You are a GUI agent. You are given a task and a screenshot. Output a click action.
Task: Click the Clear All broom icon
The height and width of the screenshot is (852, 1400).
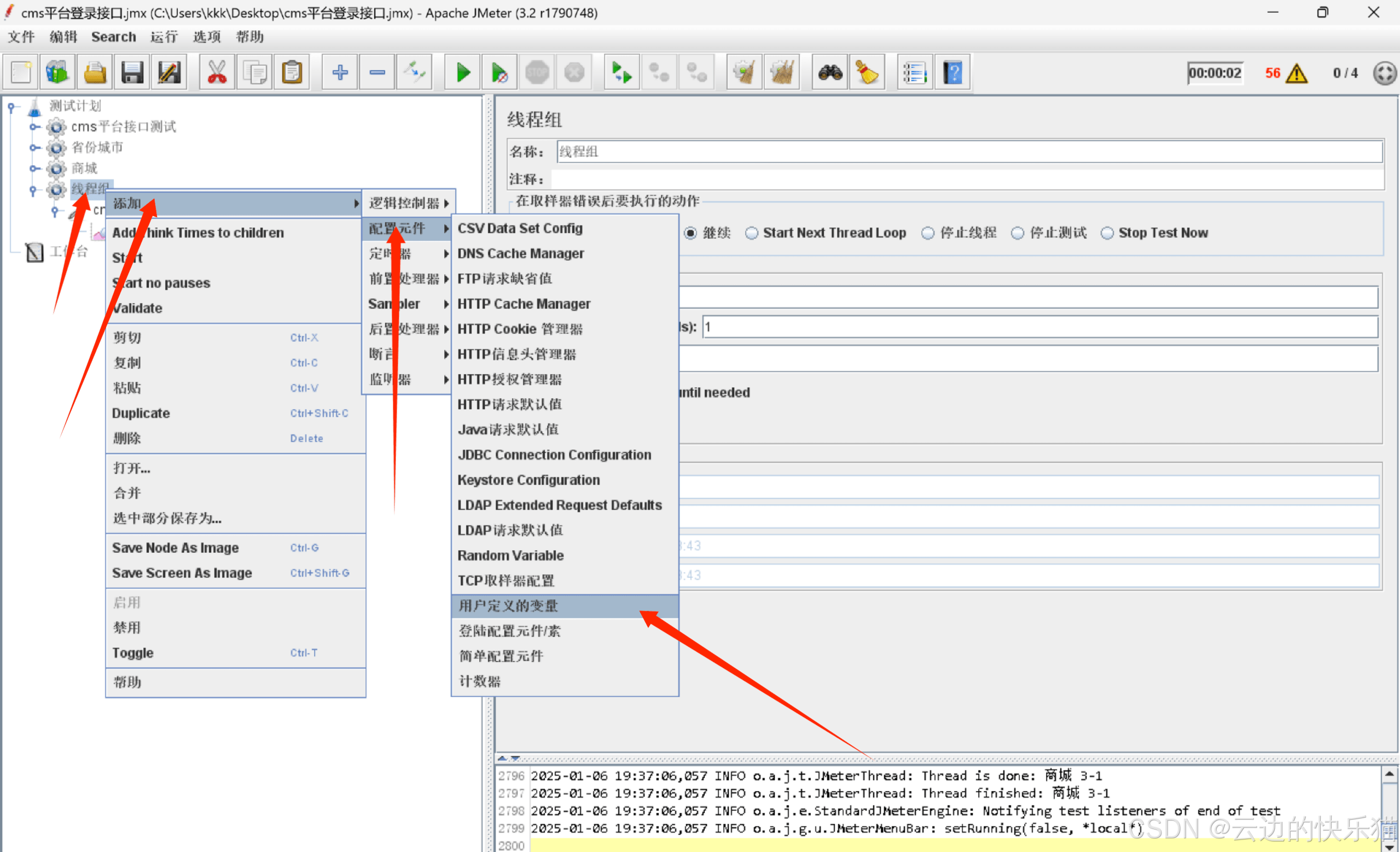click(x=782, y=73)
